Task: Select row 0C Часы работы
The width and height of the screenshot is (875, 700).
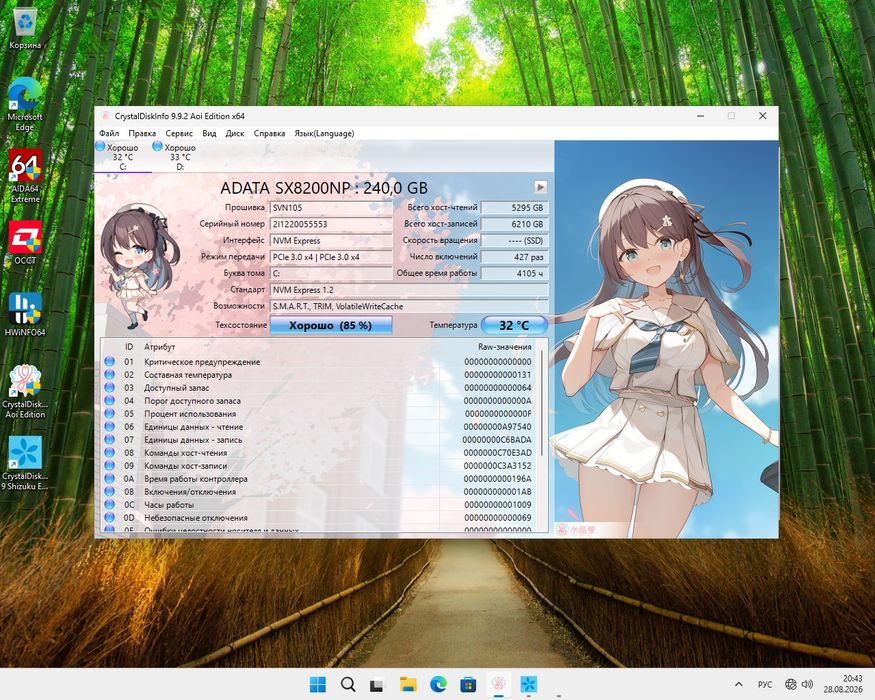Action: pyautogui.click(x=319, y=505)
